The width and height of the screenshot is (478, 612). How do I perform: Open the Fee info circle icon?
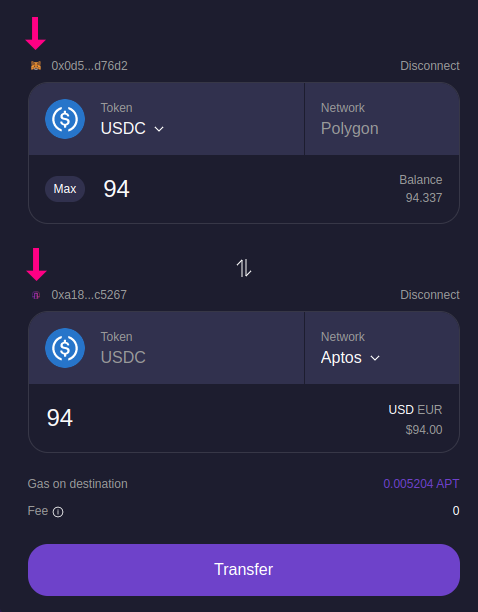pos(58,512)
